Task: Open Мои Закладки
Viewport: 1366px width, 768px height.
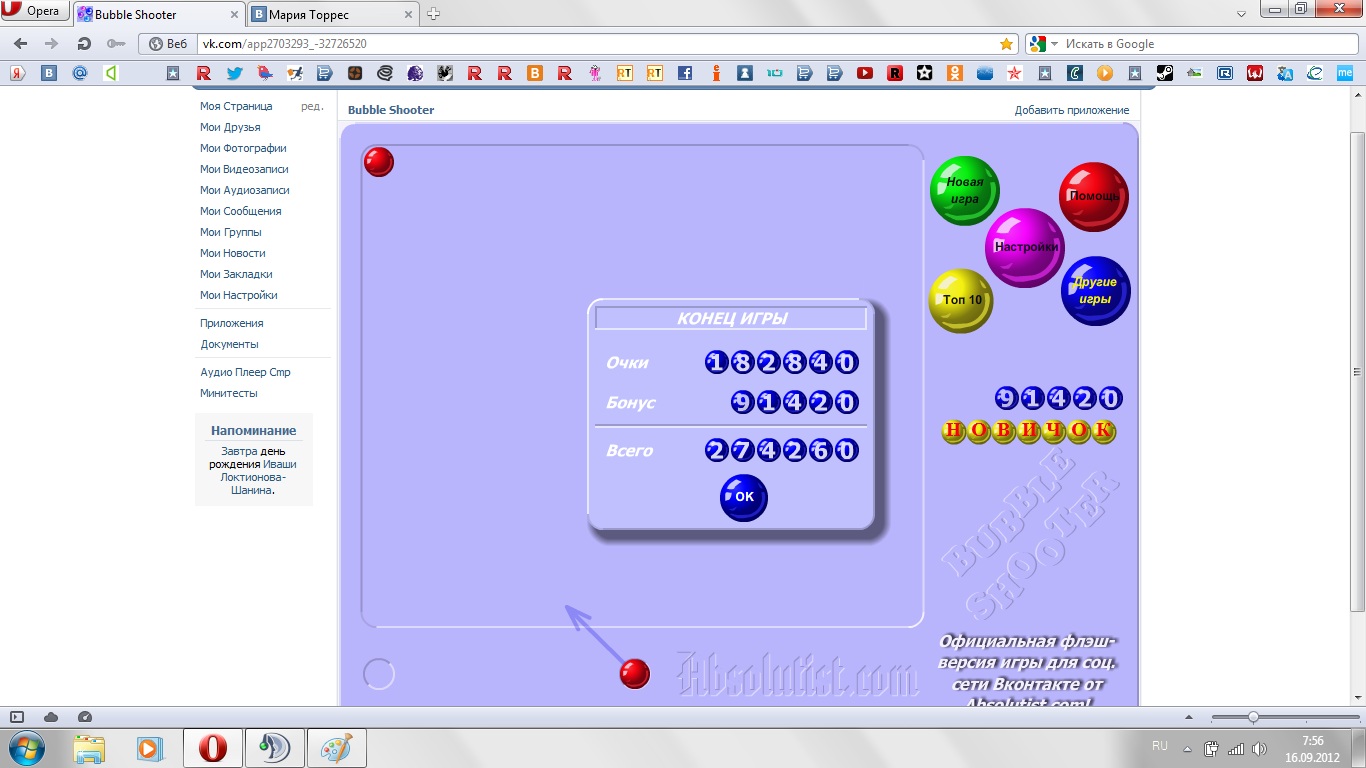Action: tap(236, 274)
